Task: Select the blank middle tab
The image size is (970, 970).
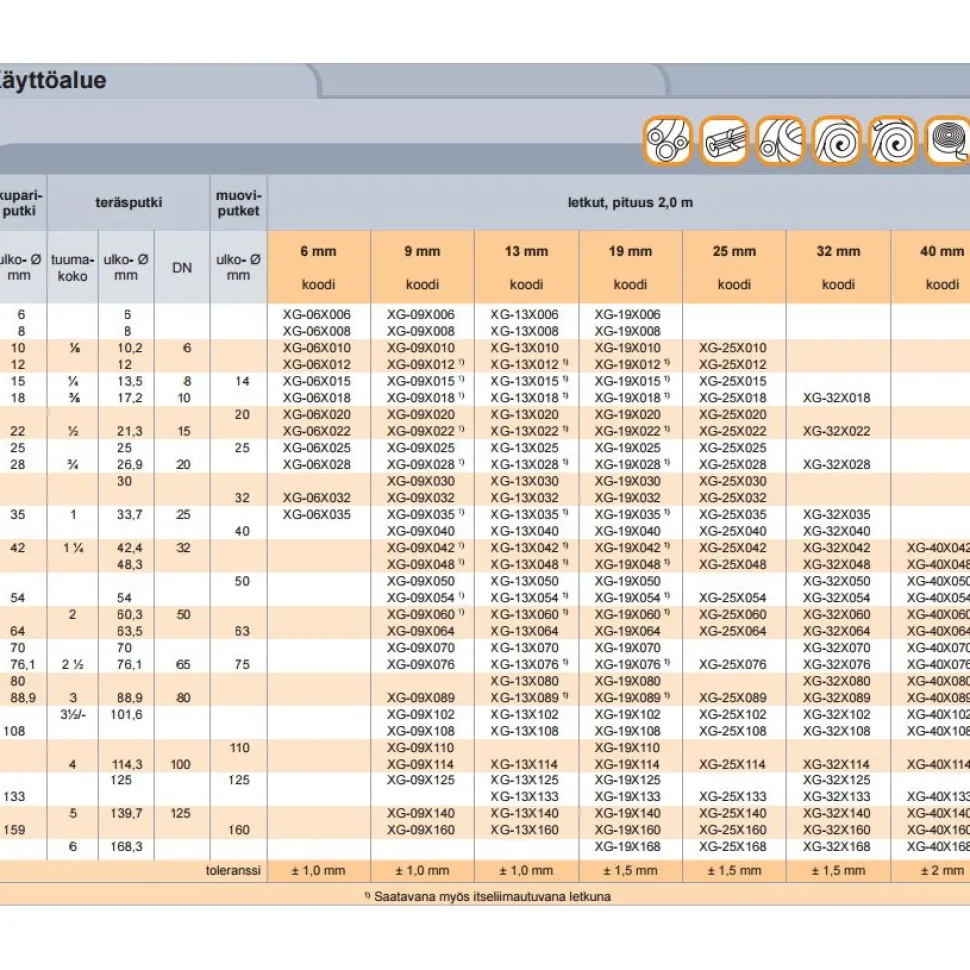Action: pyautogui.click(x=492, y=80)
